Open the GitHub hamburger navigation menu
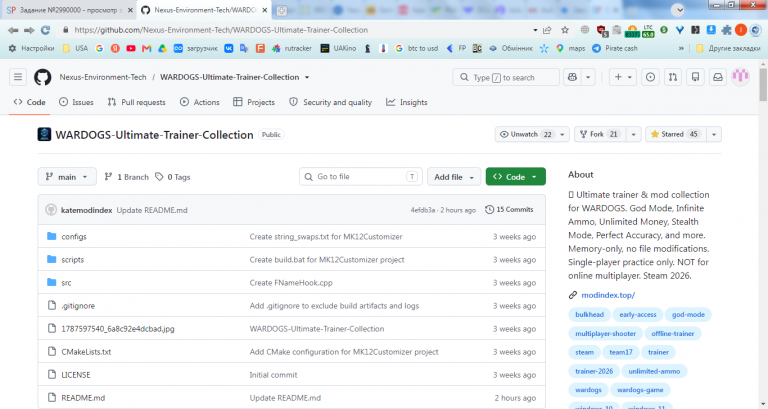This screenshot has height=409, width=768. pyautogui.click(x=18, y=77)
